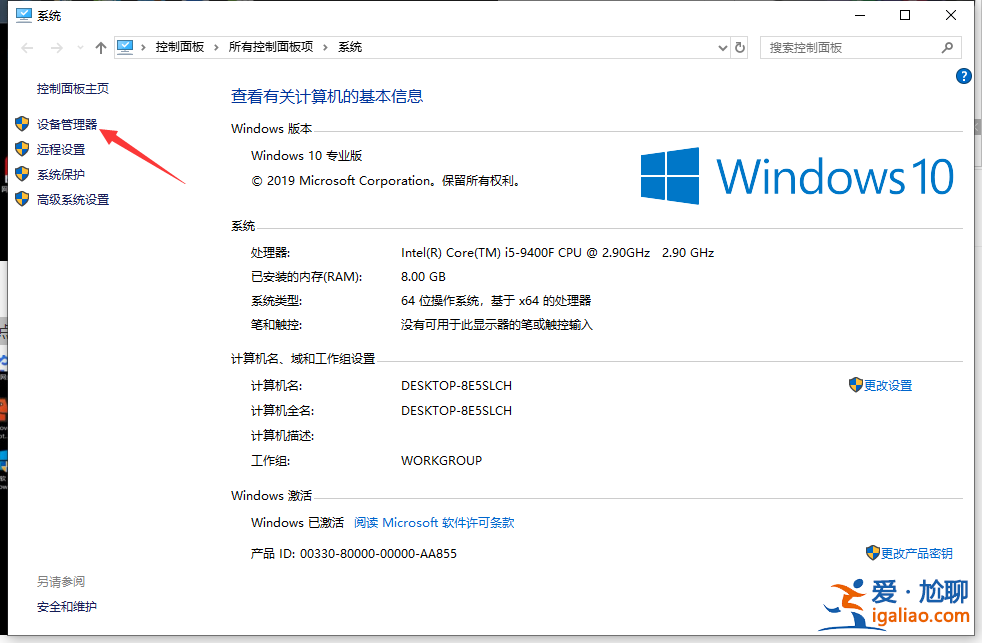982x643 pixels.
Task: Open the address bar history dropdown arrow
Action: (x=722, y=46)
